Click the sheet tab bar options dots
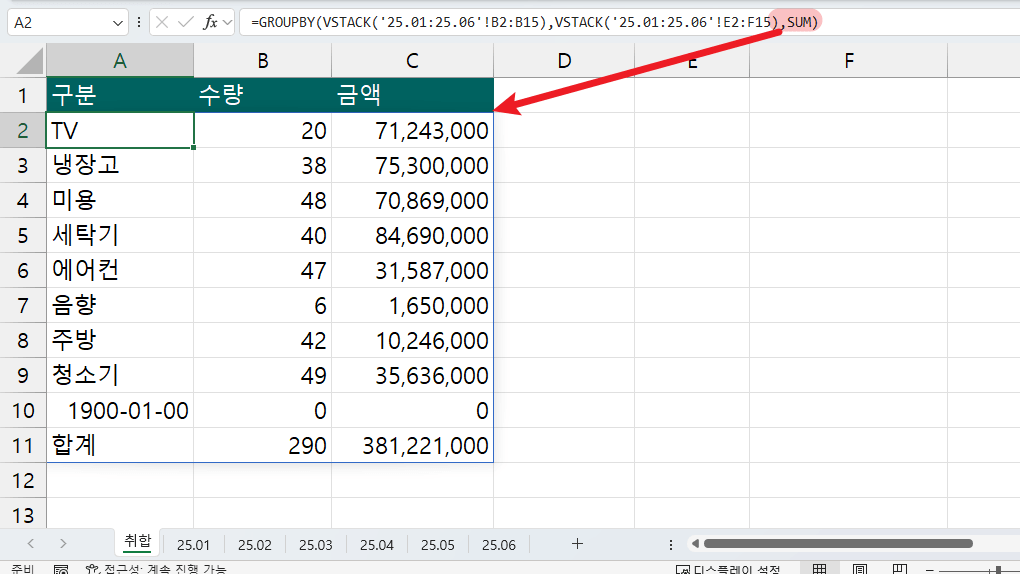 671,545
